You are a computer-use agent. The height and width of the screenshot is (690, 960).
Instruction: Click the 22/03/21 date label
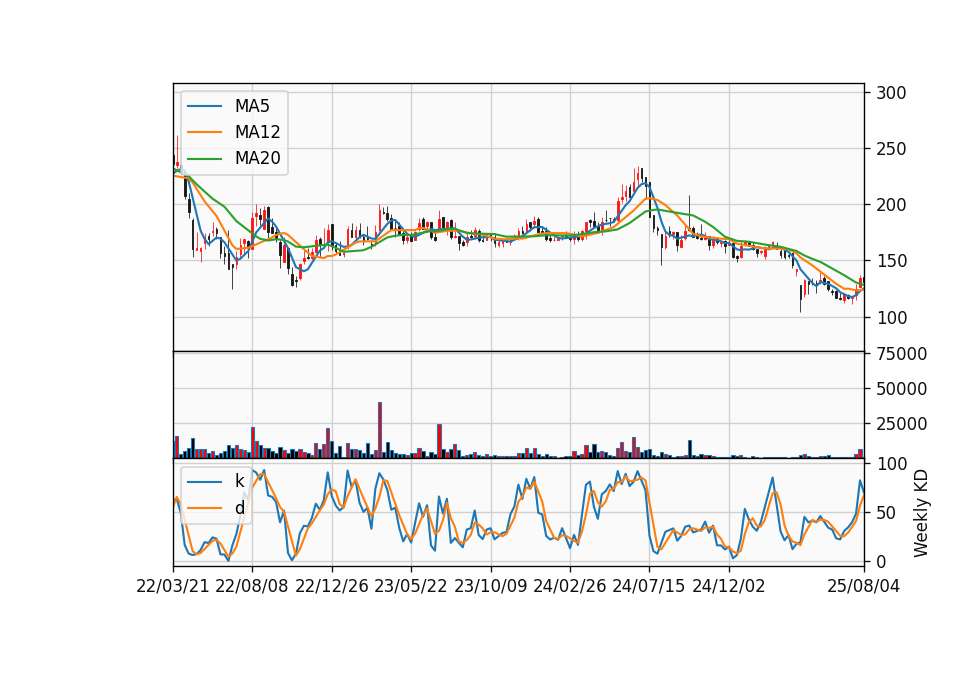173,586
